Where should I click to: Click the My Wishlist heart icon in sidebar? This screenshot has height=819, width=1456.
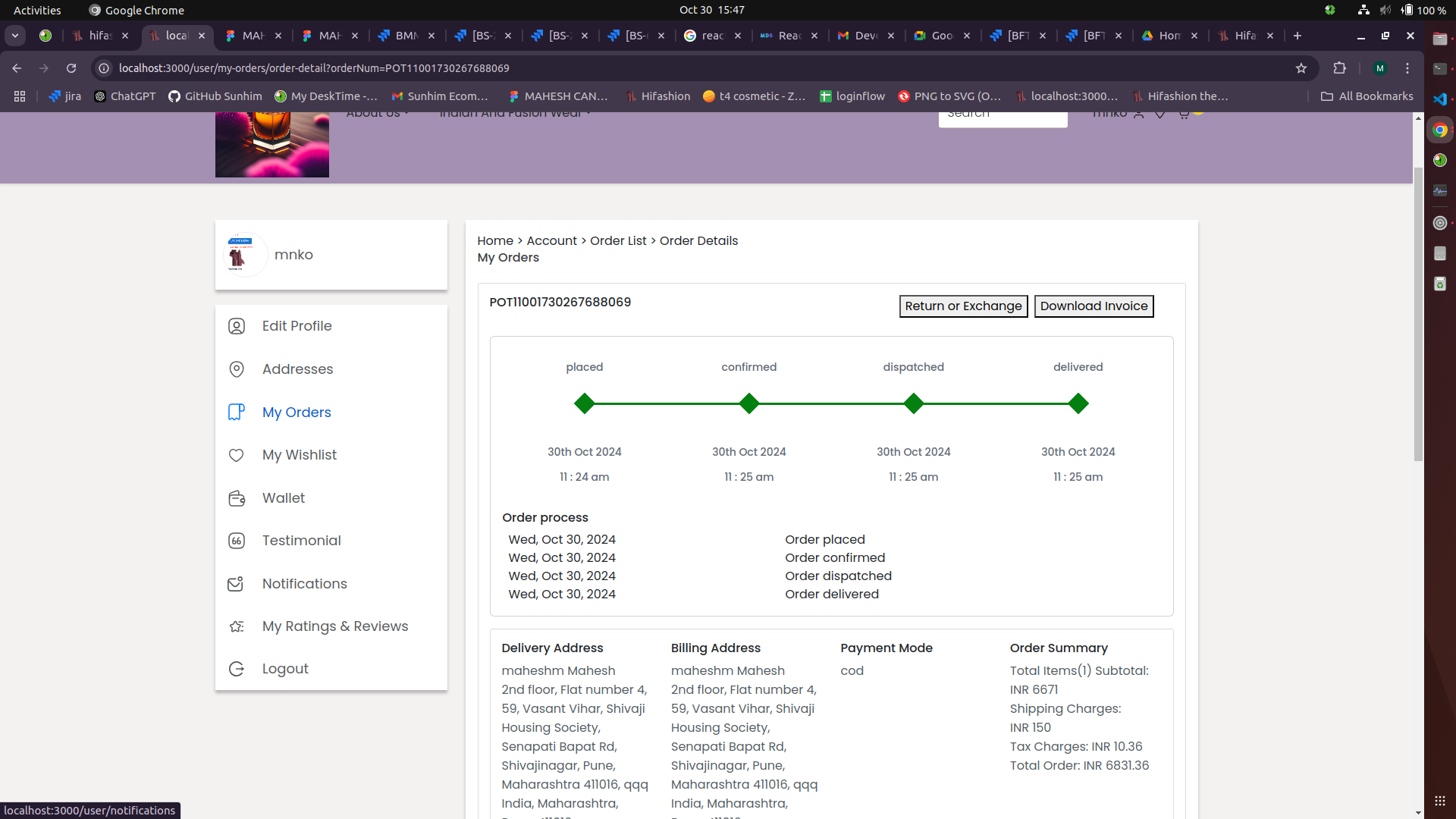pos(237,455)
